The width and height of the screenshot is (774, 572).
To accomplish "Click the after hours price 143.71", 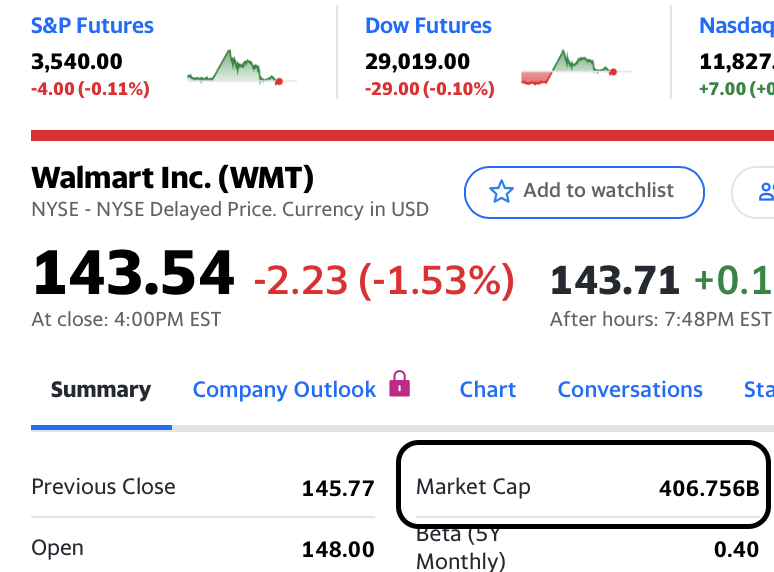I will [x=615, y=280].
